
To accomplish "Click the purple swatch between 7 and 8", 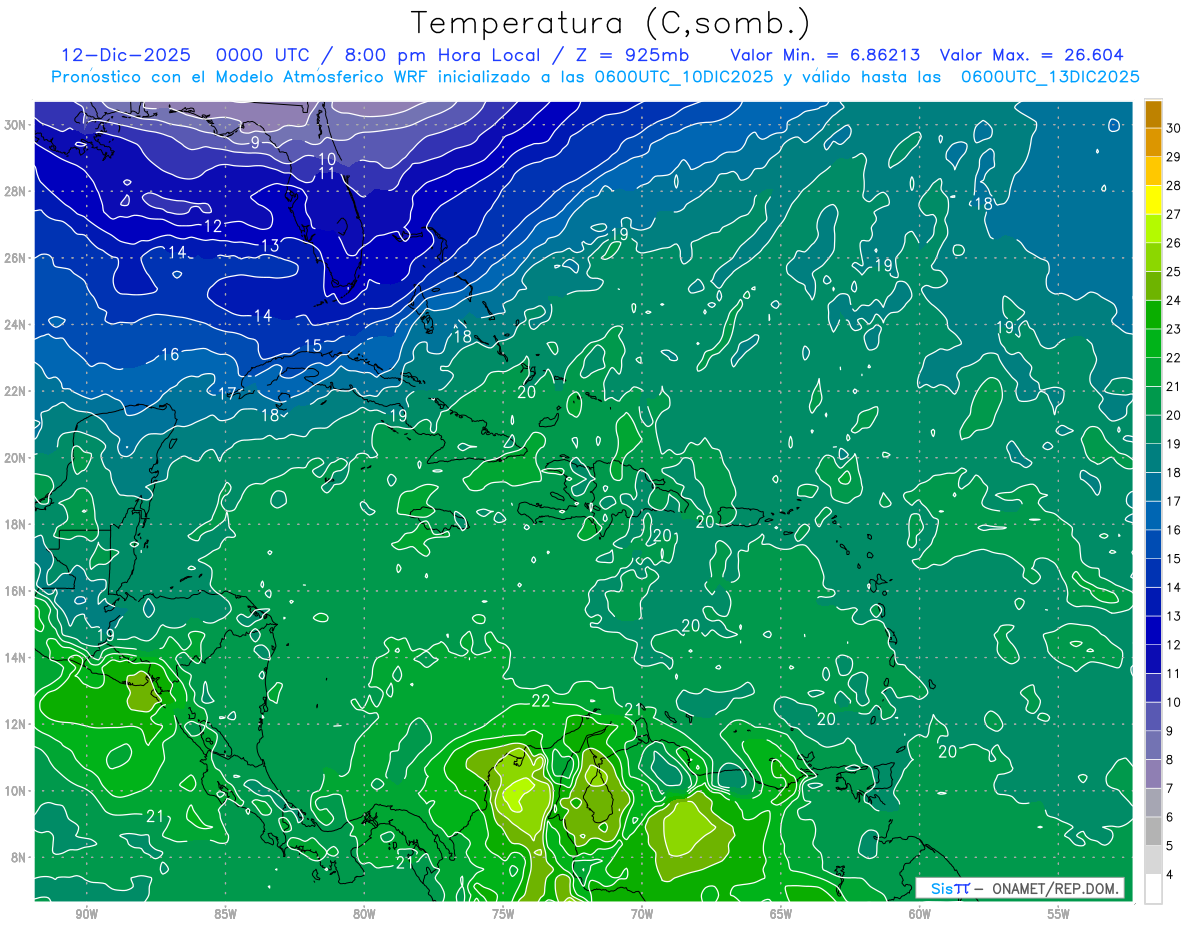I will click(x=1153, y=774).
